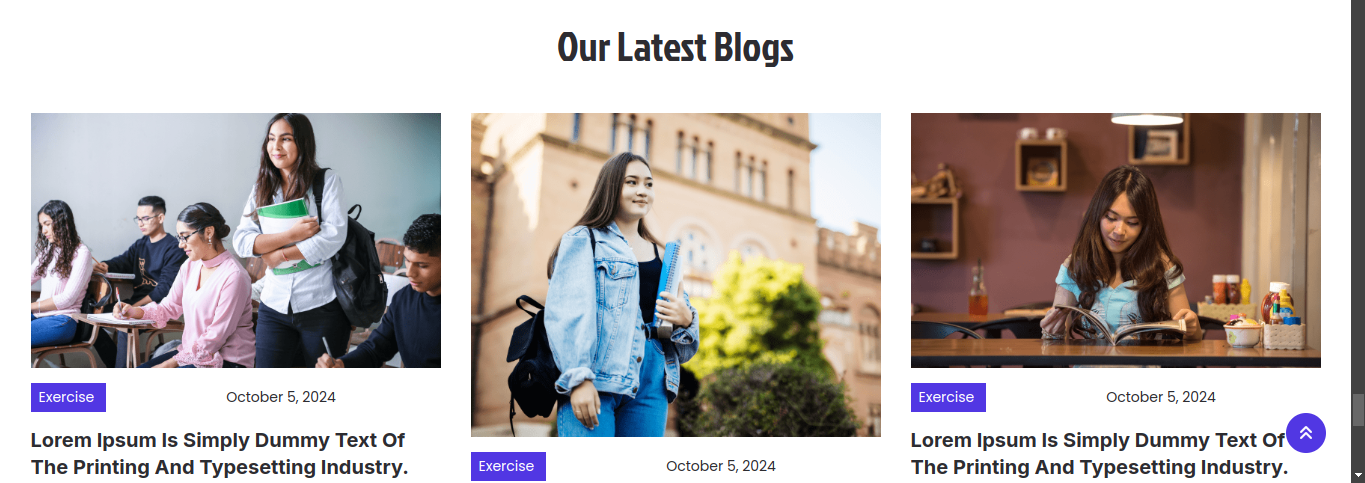Click the scrollbar down arrow

[1358, 475]
